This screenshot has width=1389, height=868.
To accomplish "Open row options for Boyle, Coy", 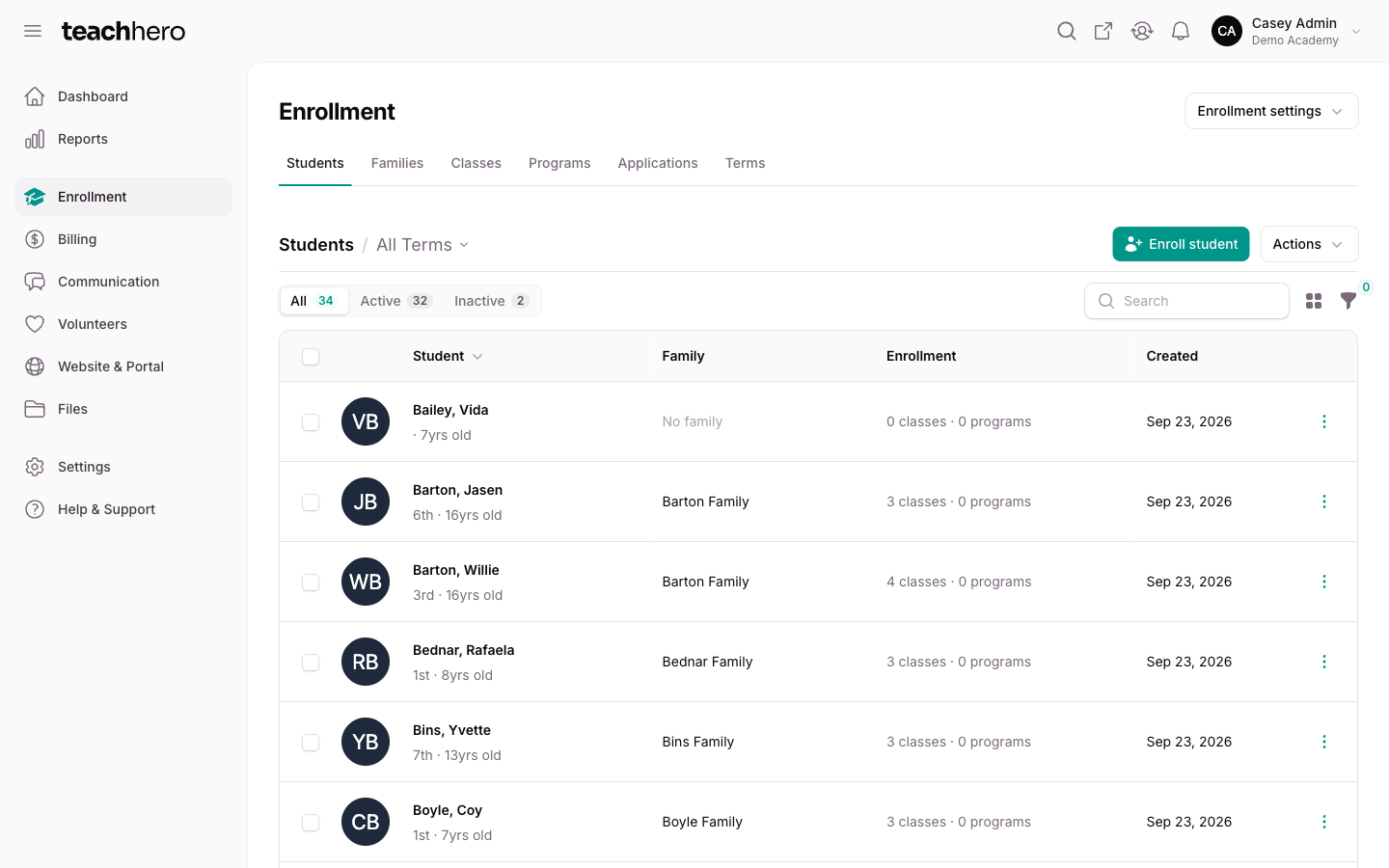I will click(1324, 822).
